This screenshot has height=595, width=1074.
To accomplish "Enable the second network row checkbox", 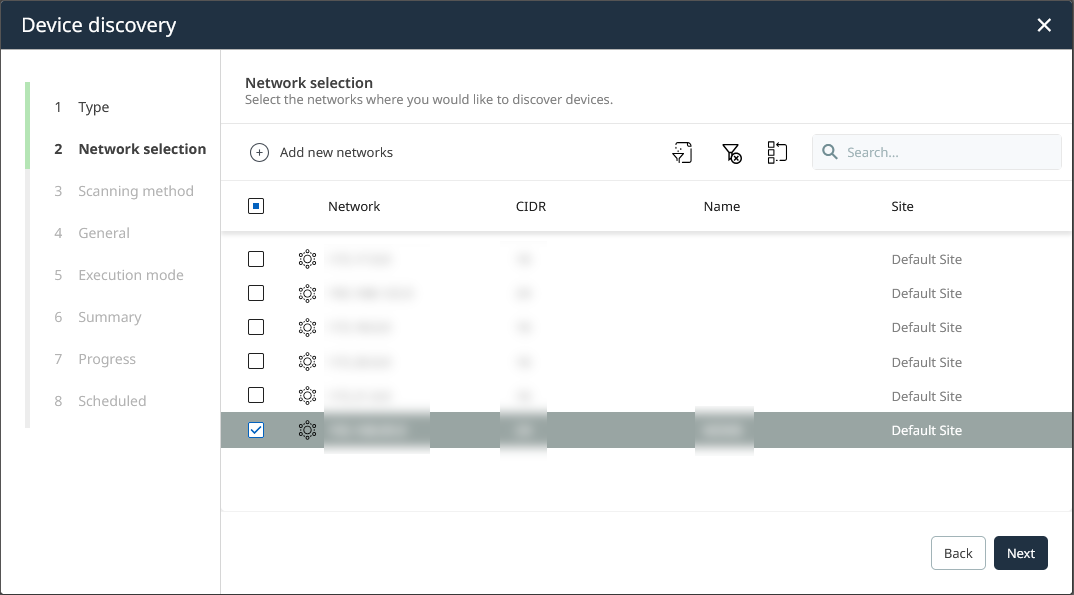I will pos(256,293).
